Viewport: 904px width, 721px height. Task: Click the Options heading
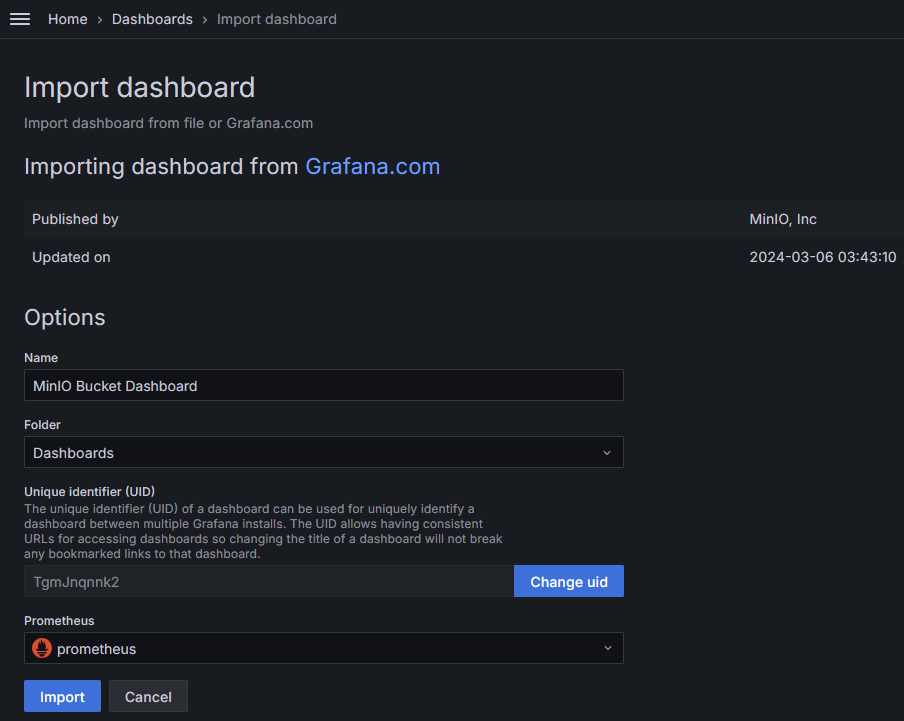(x=65, y=318)
